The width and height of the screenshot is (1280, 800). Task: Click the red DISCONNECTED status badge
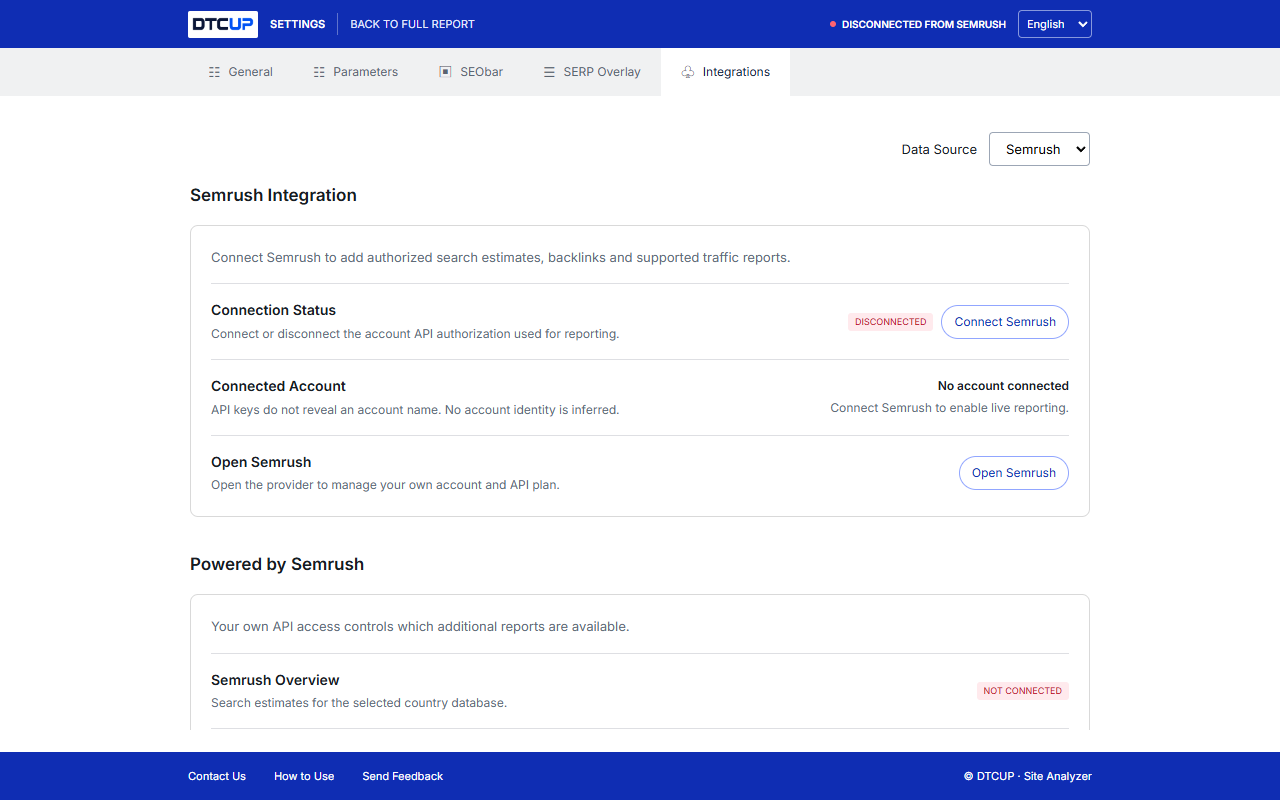pos(891,322)
